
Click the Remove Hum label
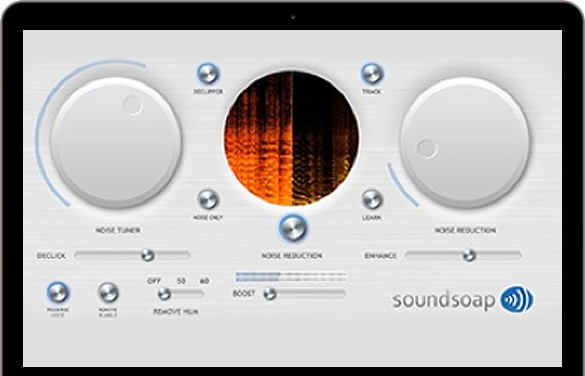(176, 311)
